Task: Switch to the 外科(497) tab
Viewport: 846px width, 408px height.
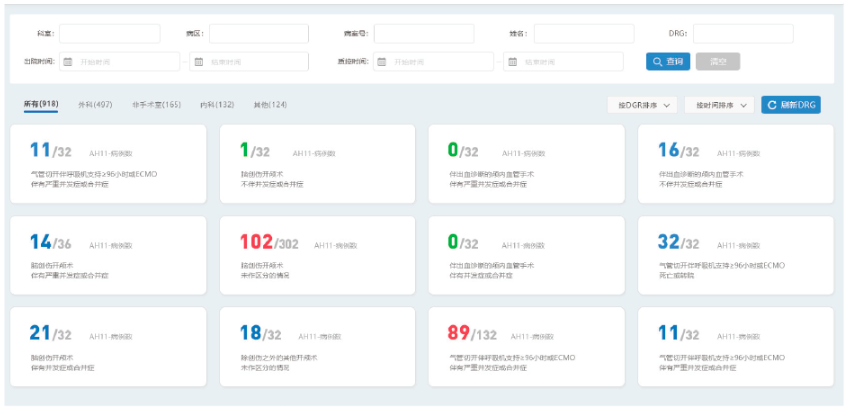Action: [95, 105]
